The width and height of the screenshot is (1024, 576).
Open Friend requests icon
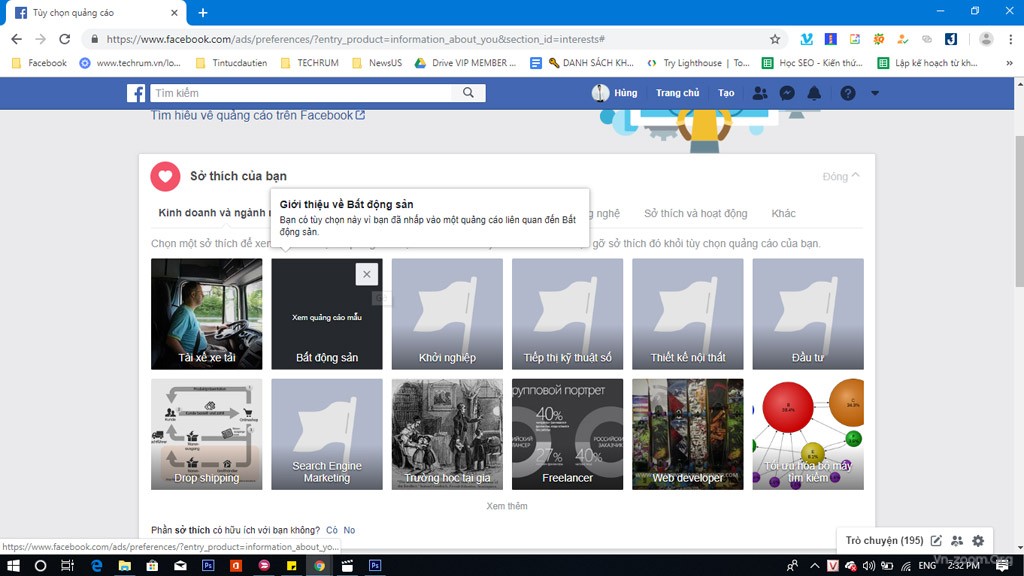pos(760,93)
